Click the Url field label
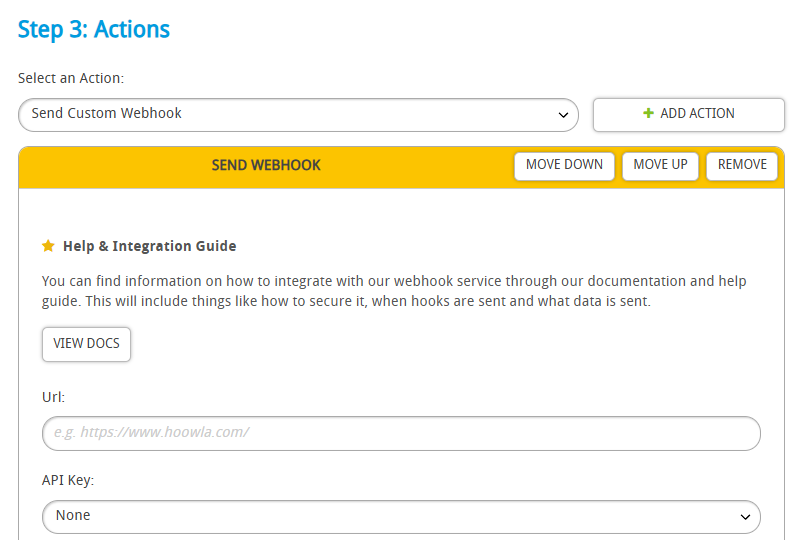801x540 pixels. [53, 397]
